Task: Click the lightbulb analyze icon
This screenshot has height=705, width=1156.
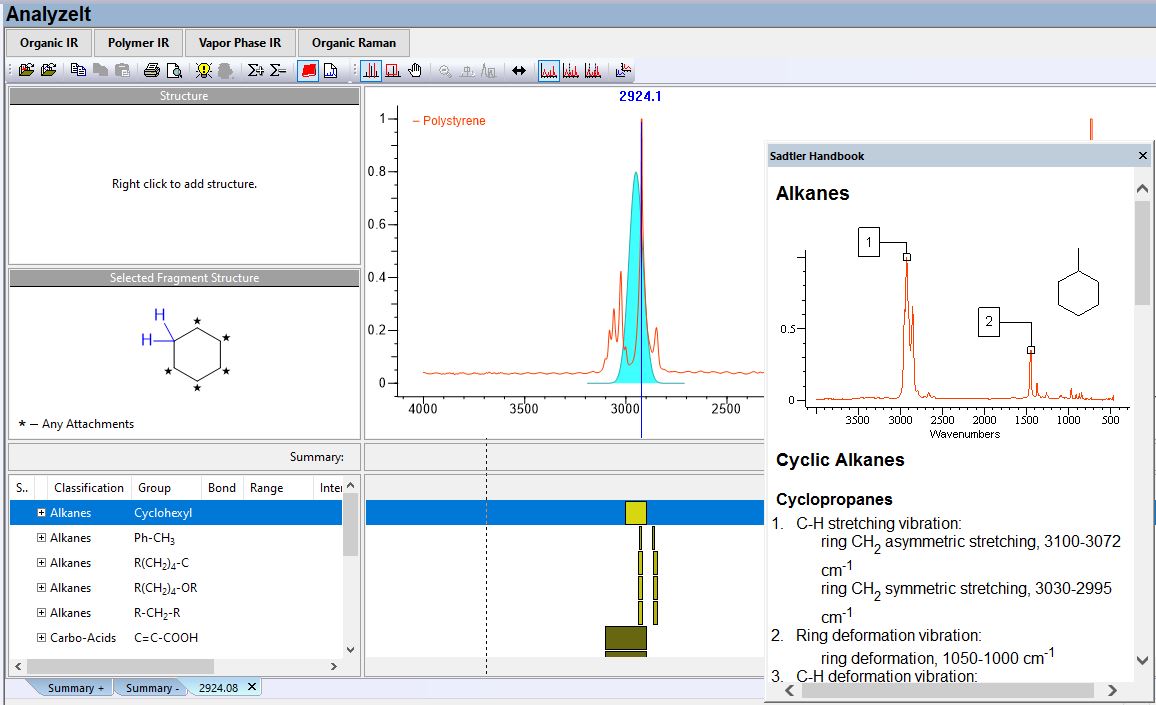Action: (x=204, y=71)
